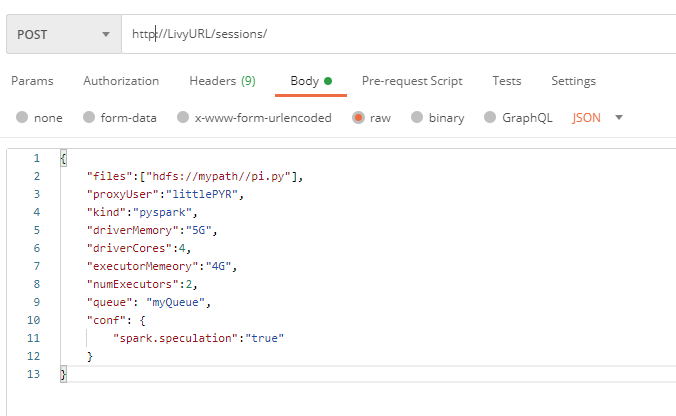Open the Authorization tab
Viewport: 676px width, 416px height.
(121, 81)
